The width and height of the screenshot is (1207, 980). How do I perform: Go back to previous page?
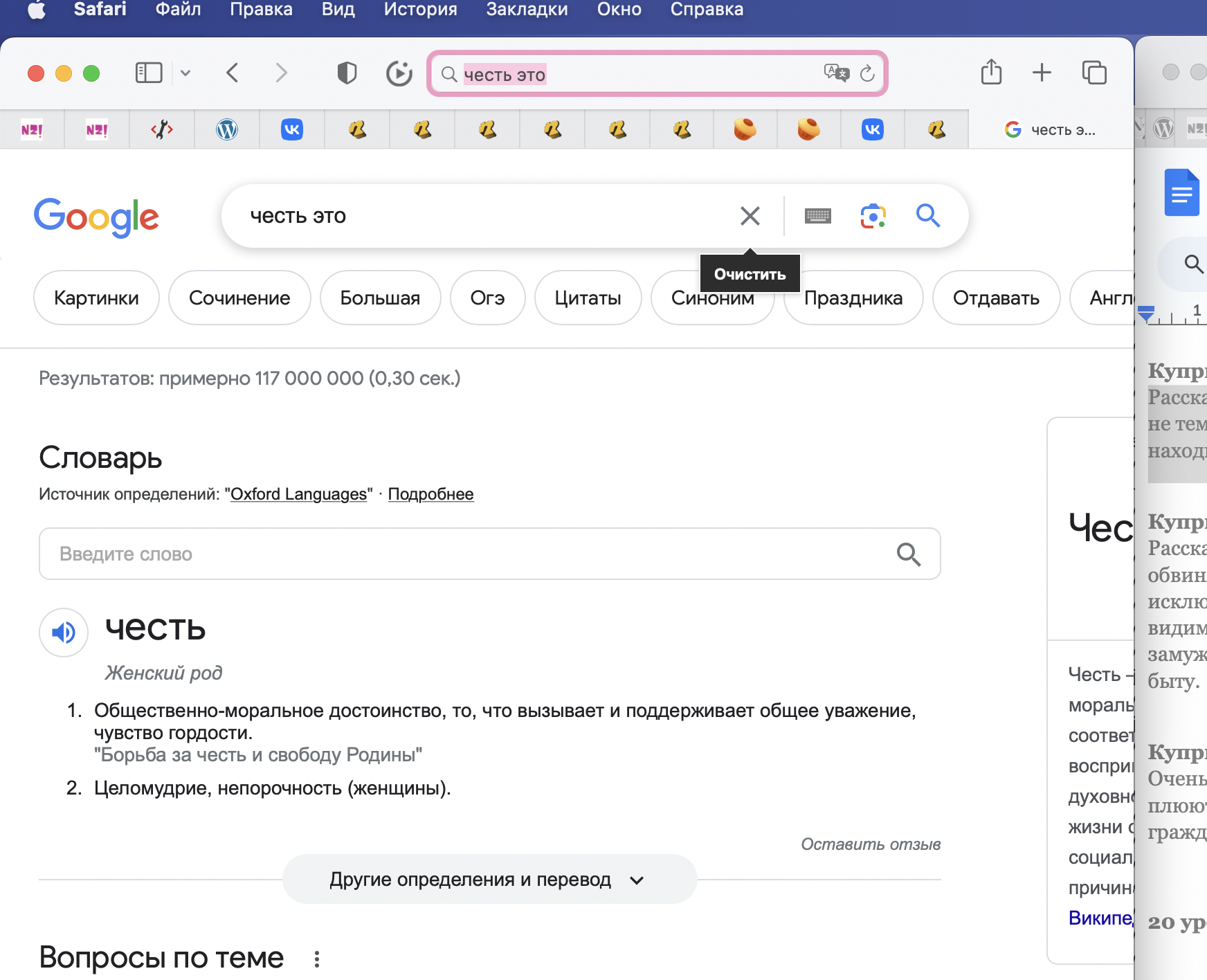click(233, 73)
